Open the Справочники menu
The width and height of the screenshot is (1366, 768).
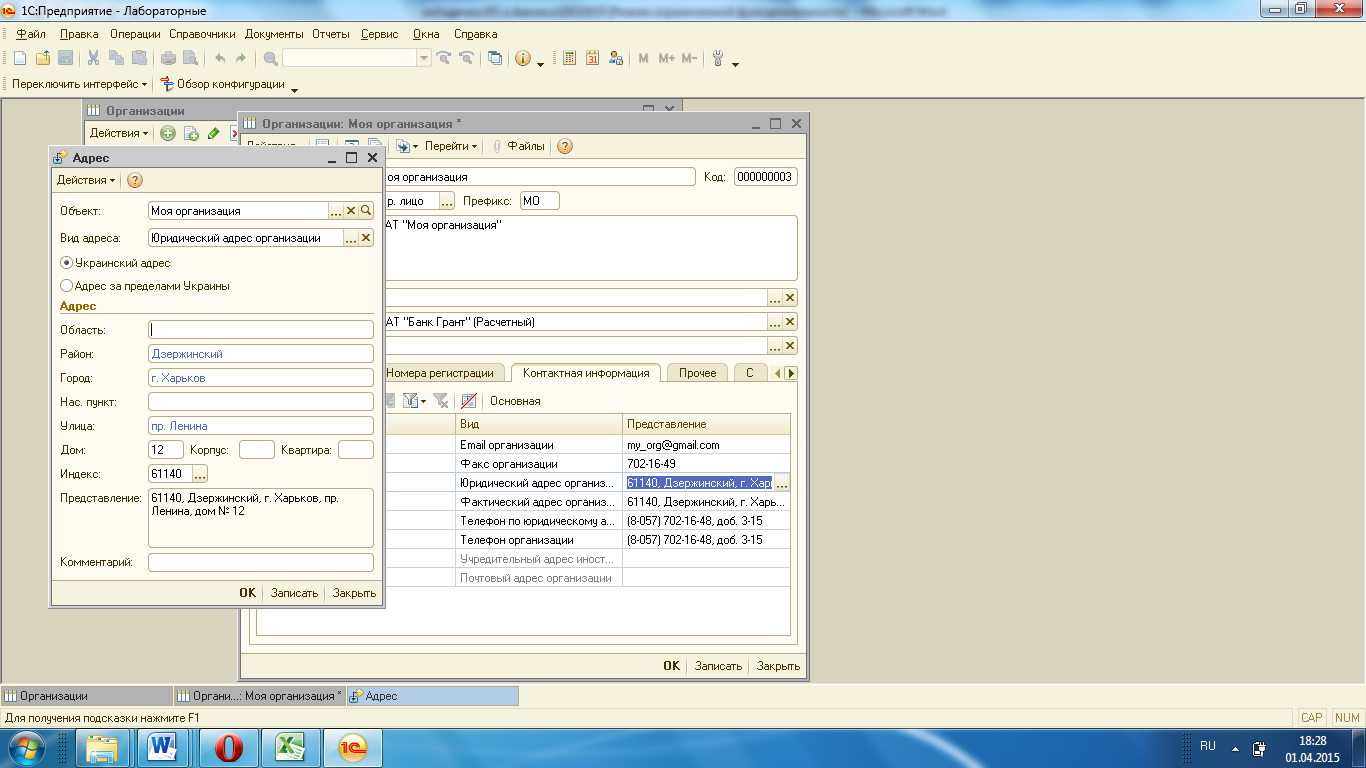pos(202,34)
